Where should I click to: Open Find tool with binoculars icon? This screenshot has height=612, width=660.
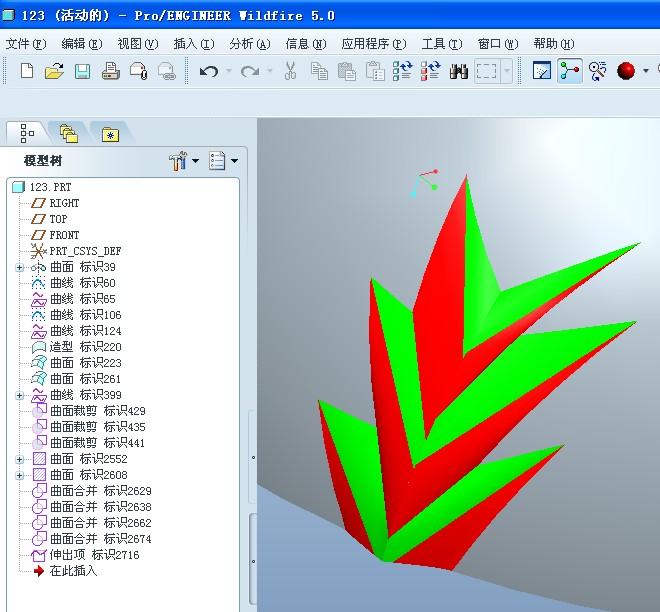[x=458, y=71]
